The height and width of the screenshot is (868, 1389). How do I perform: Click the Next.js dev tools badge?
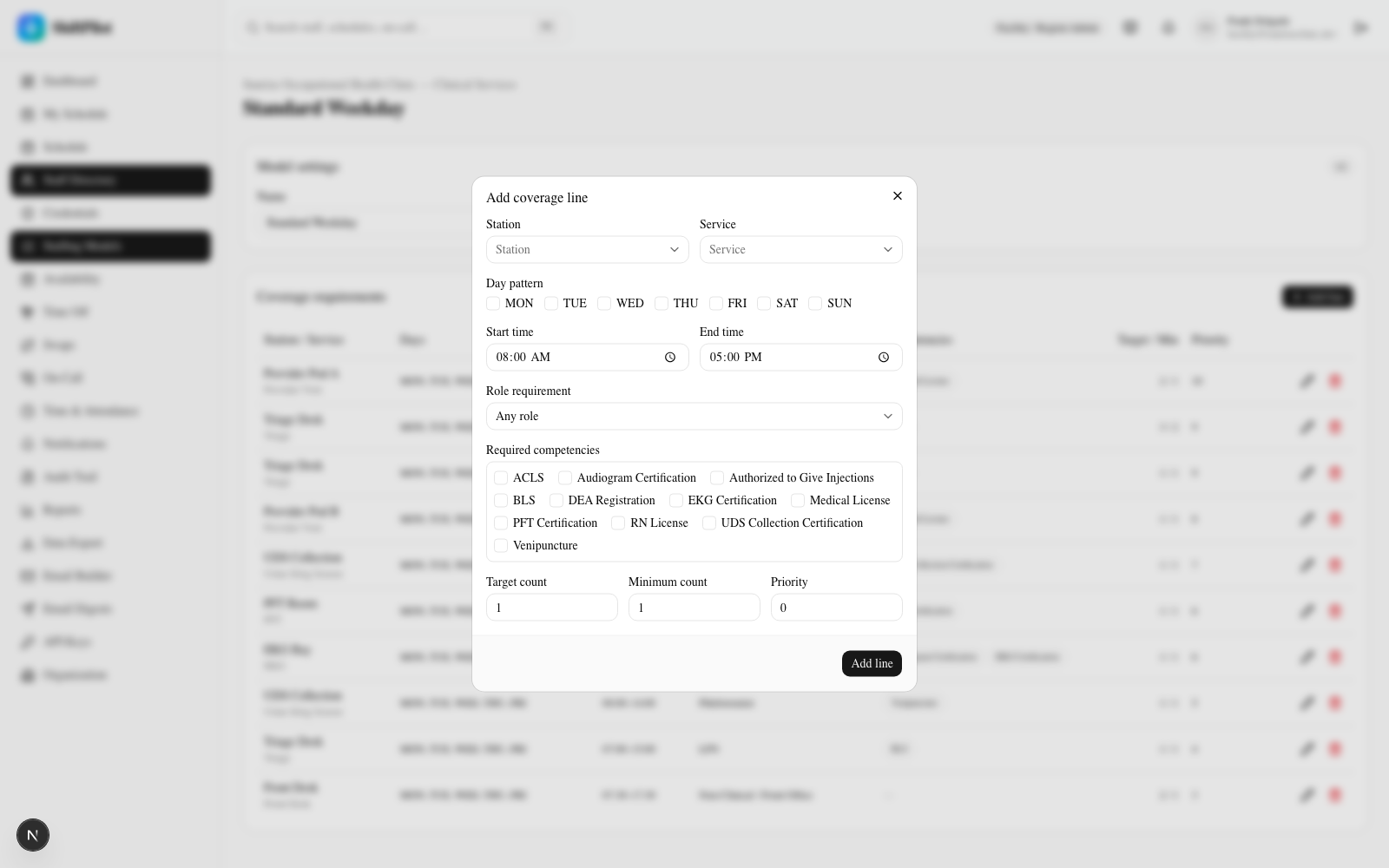pos(33,835)
